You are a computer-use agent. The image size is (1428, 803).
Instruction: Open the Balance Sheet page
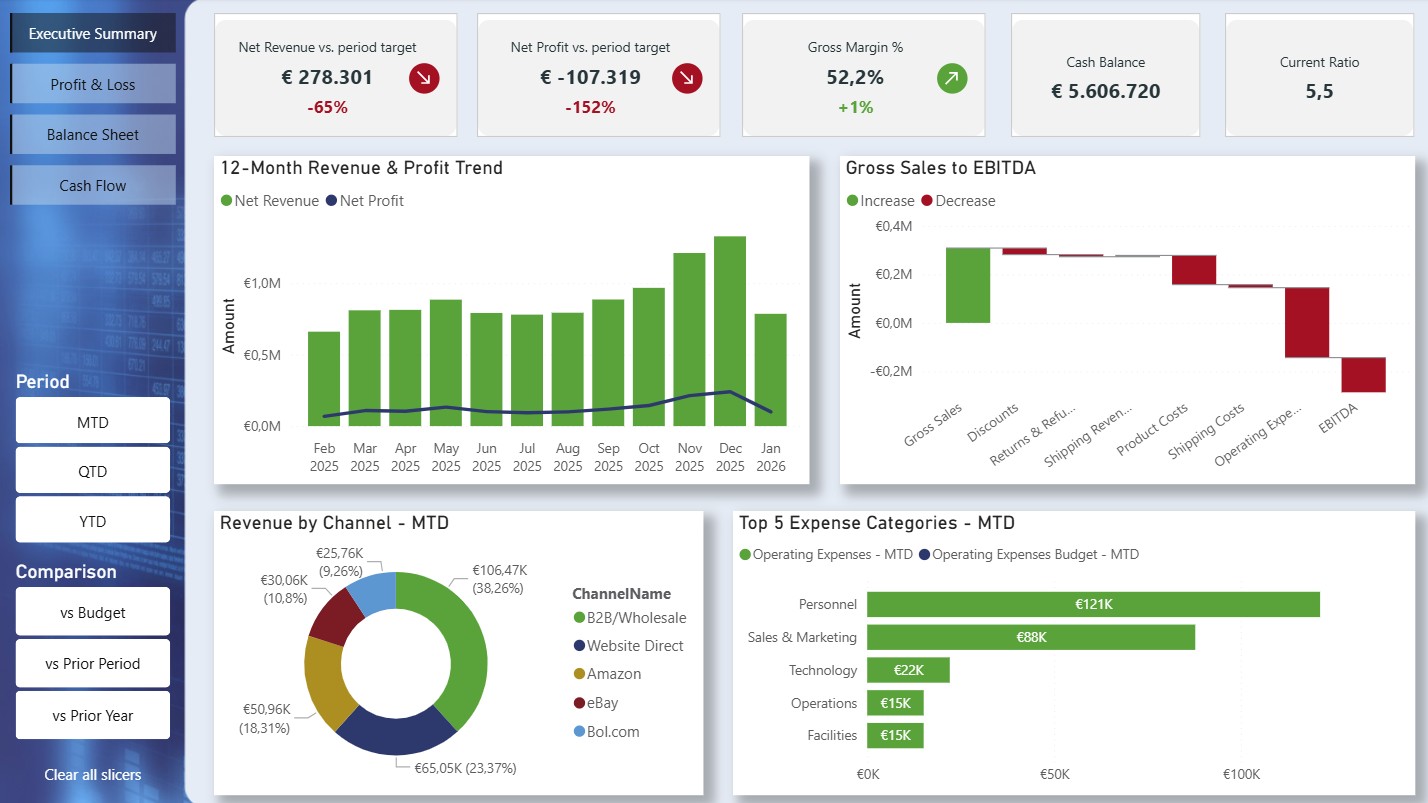pyautogui.click(x=92, y=134)
